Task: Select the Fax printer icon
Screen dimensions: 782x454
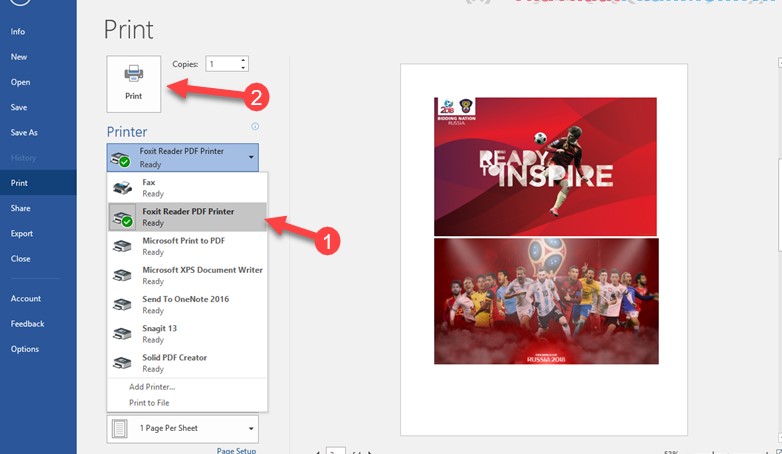Action: point(122,188)
